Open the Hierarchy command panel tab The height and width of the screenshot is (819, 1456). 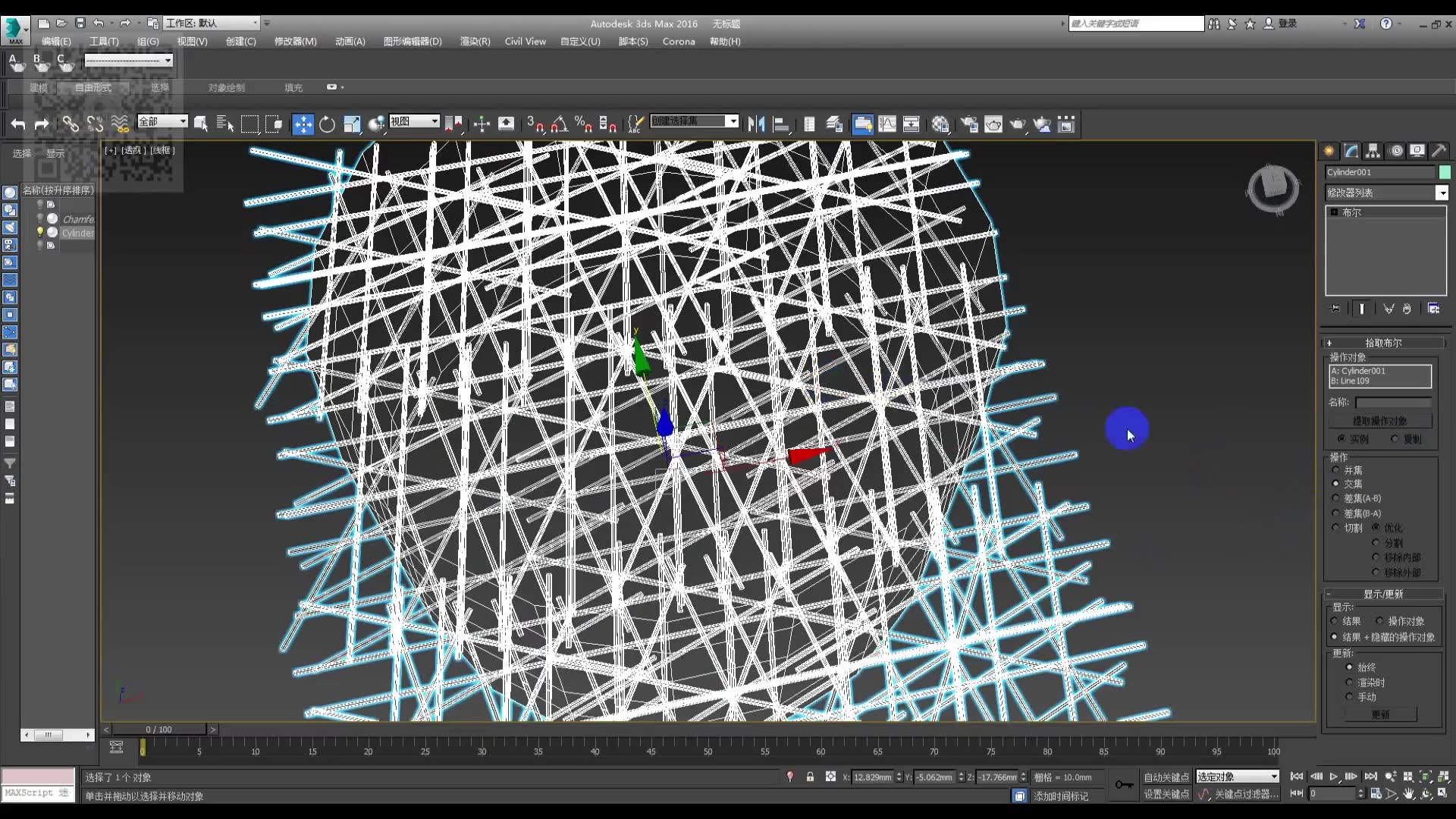[1373, 151]
